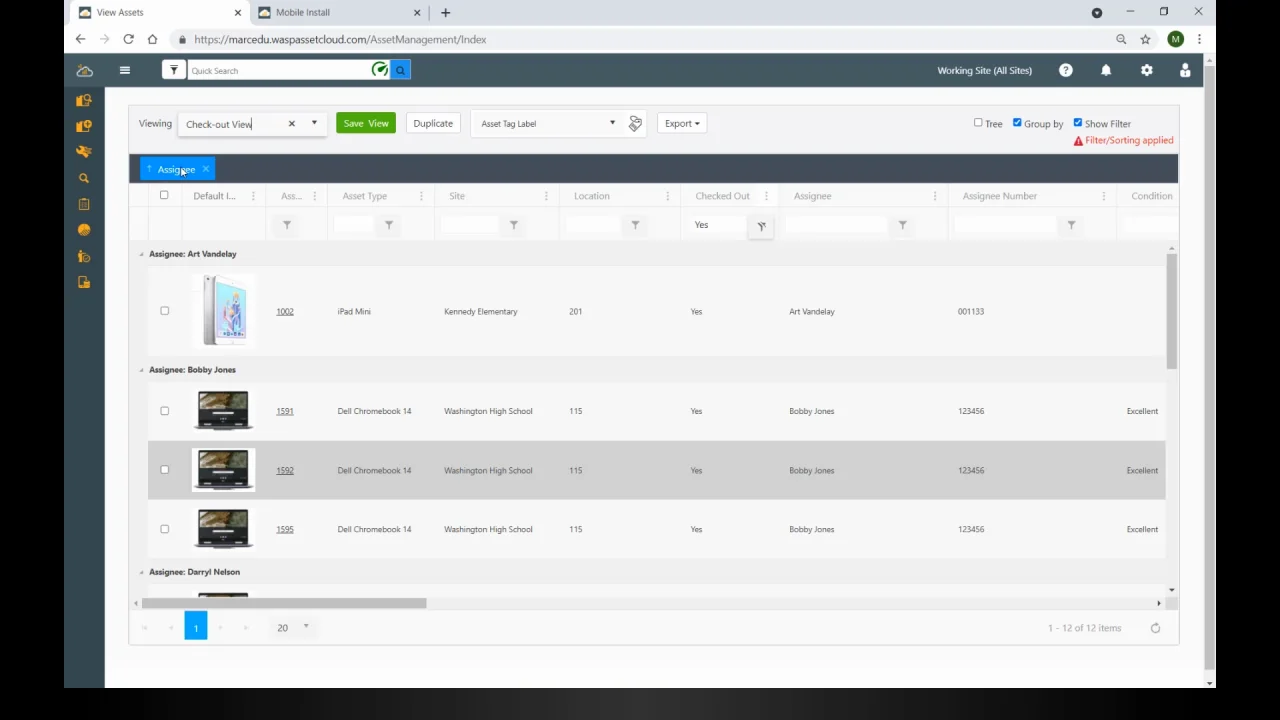Clear the Check-out View selection
Viewport: 1280px width, 720px height.
[292, 124]
